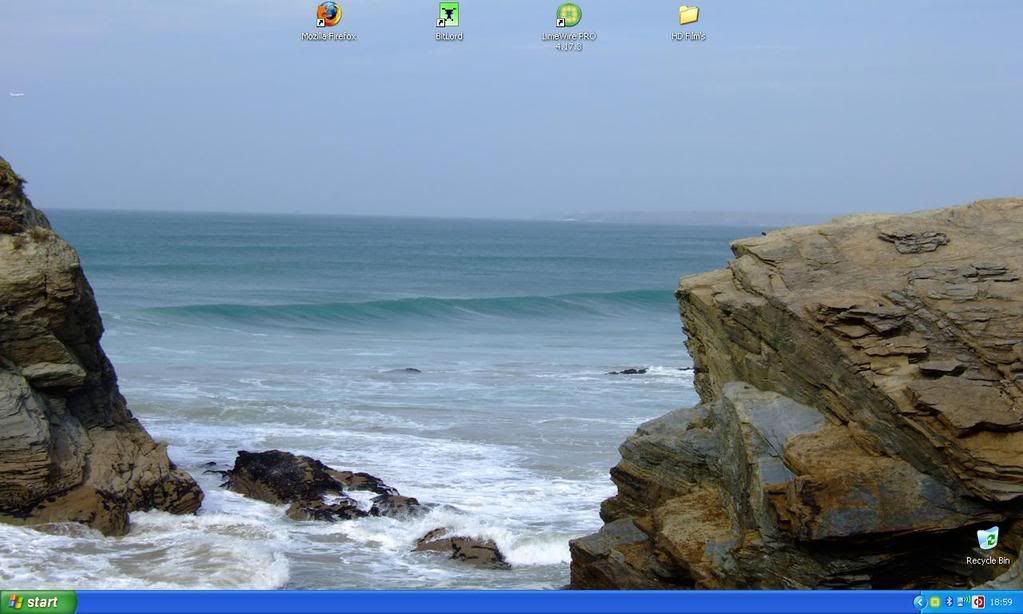Open the Start menu
This screenshot has width=1023, height=614.
(x=38, y=602)
